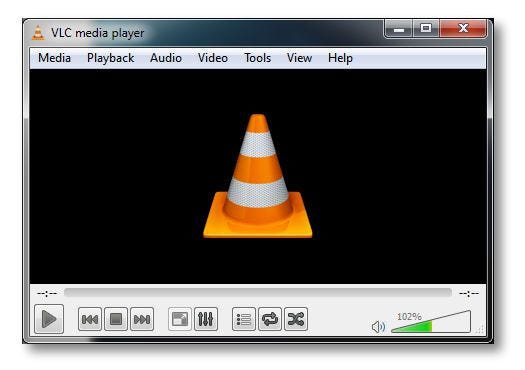
Task: Open the Help menu
Action: (340, 58)
